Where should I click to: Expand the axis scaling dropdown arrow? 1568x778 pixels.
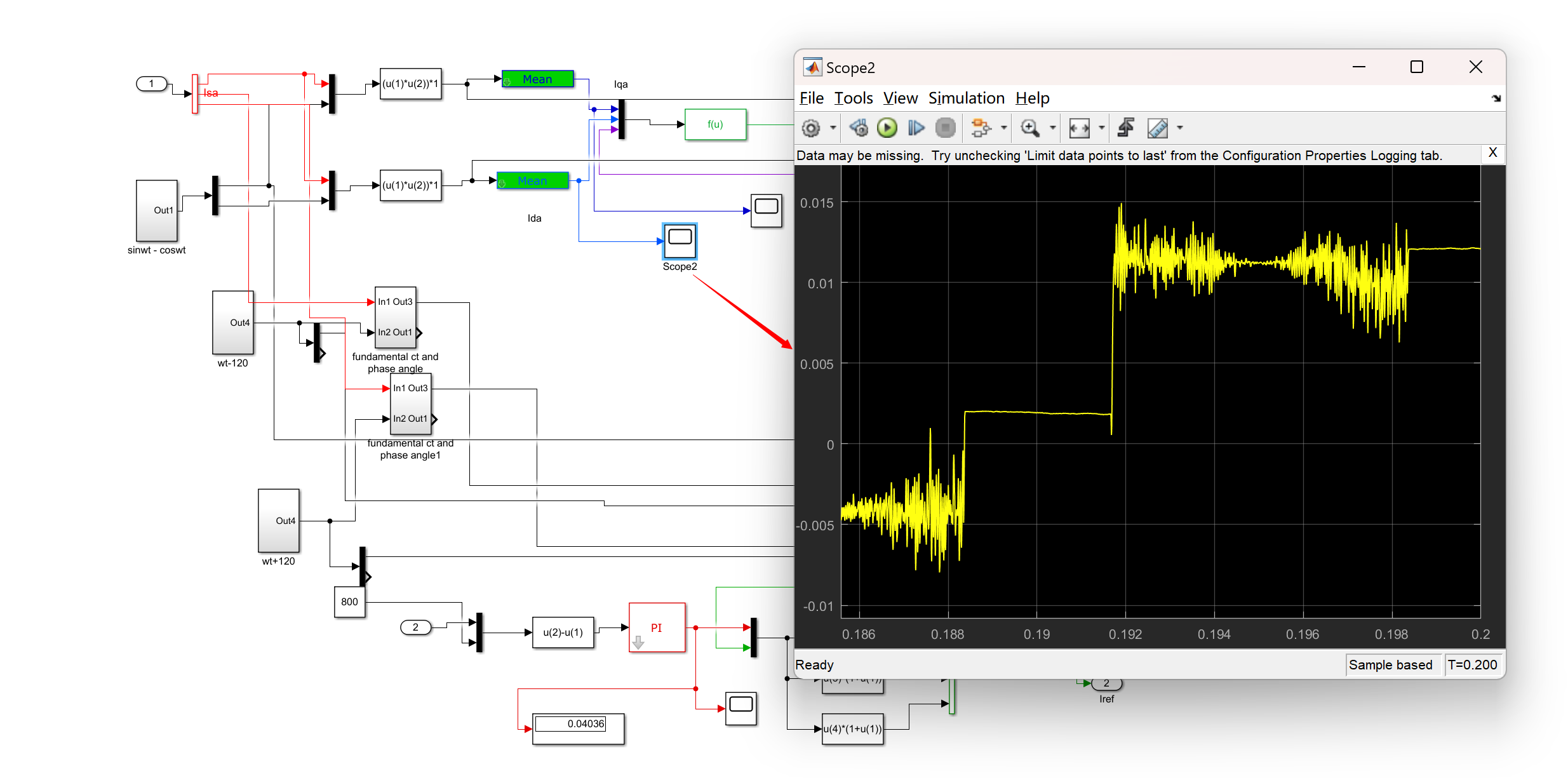(x=1102, y=128)
